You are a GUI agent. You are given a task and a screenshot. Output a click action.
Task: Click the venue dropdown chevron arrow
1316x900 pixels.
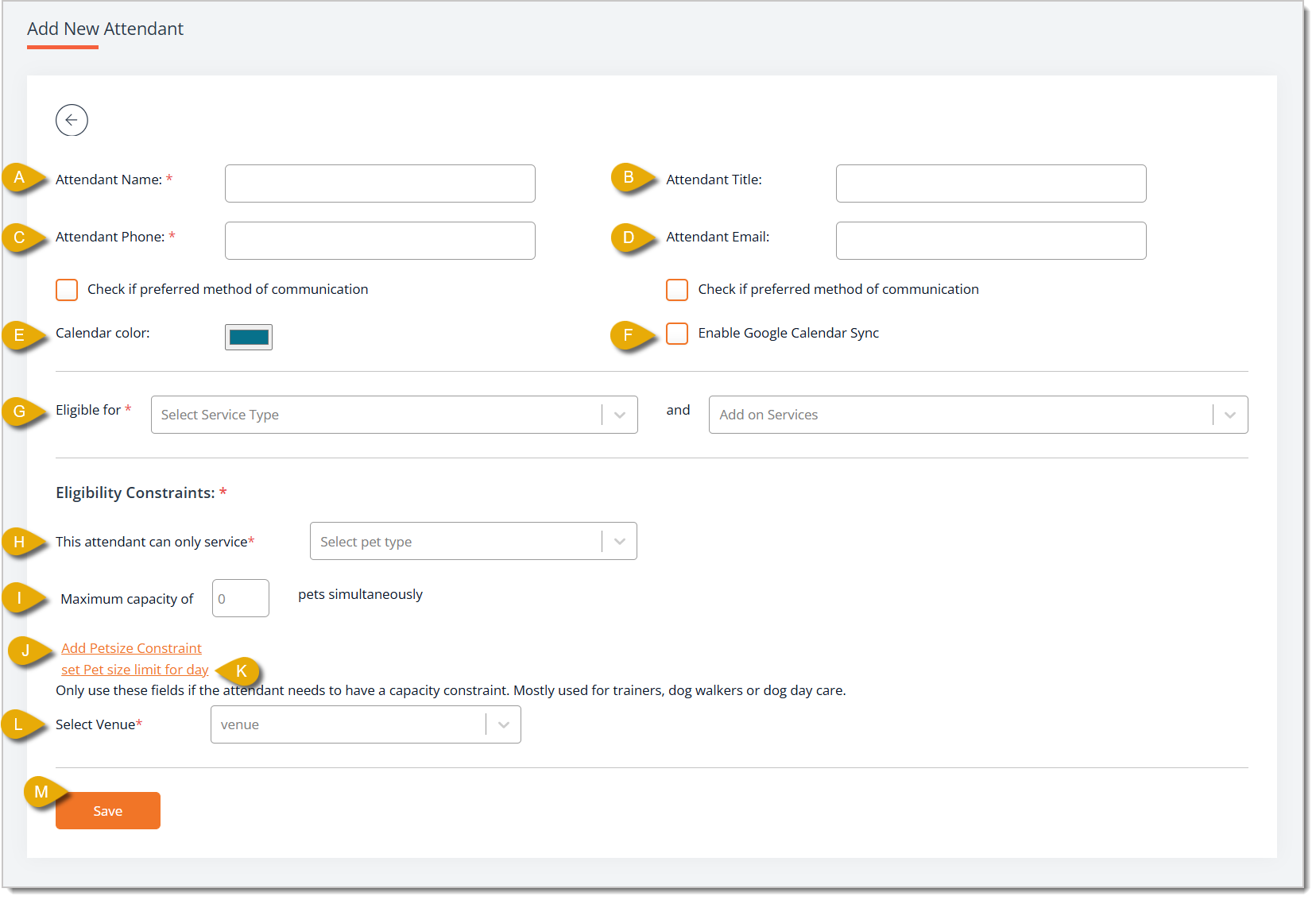[504, 724]
